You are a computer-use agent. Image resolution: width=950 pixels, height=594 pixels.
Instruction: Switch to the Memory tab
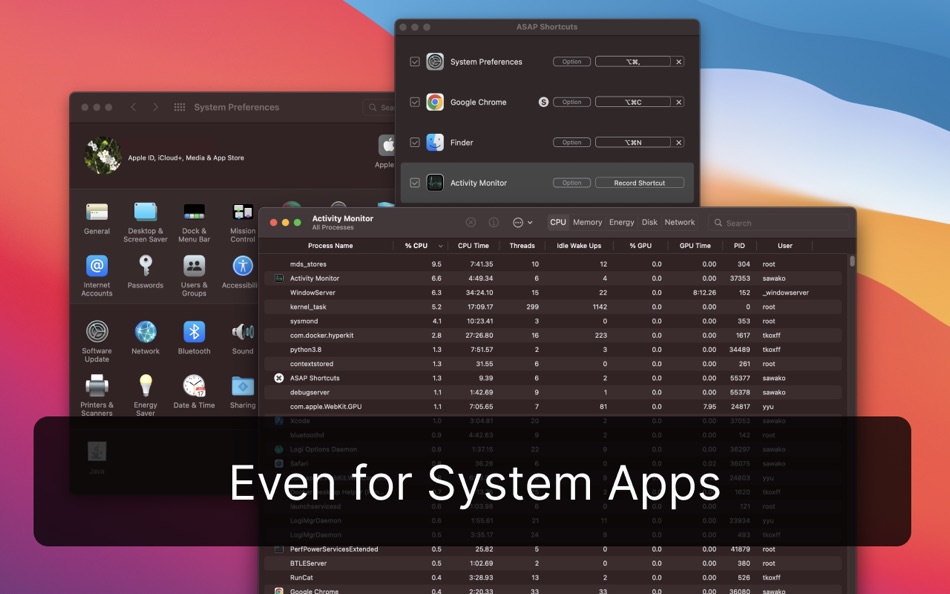click(x=588, y=222)
